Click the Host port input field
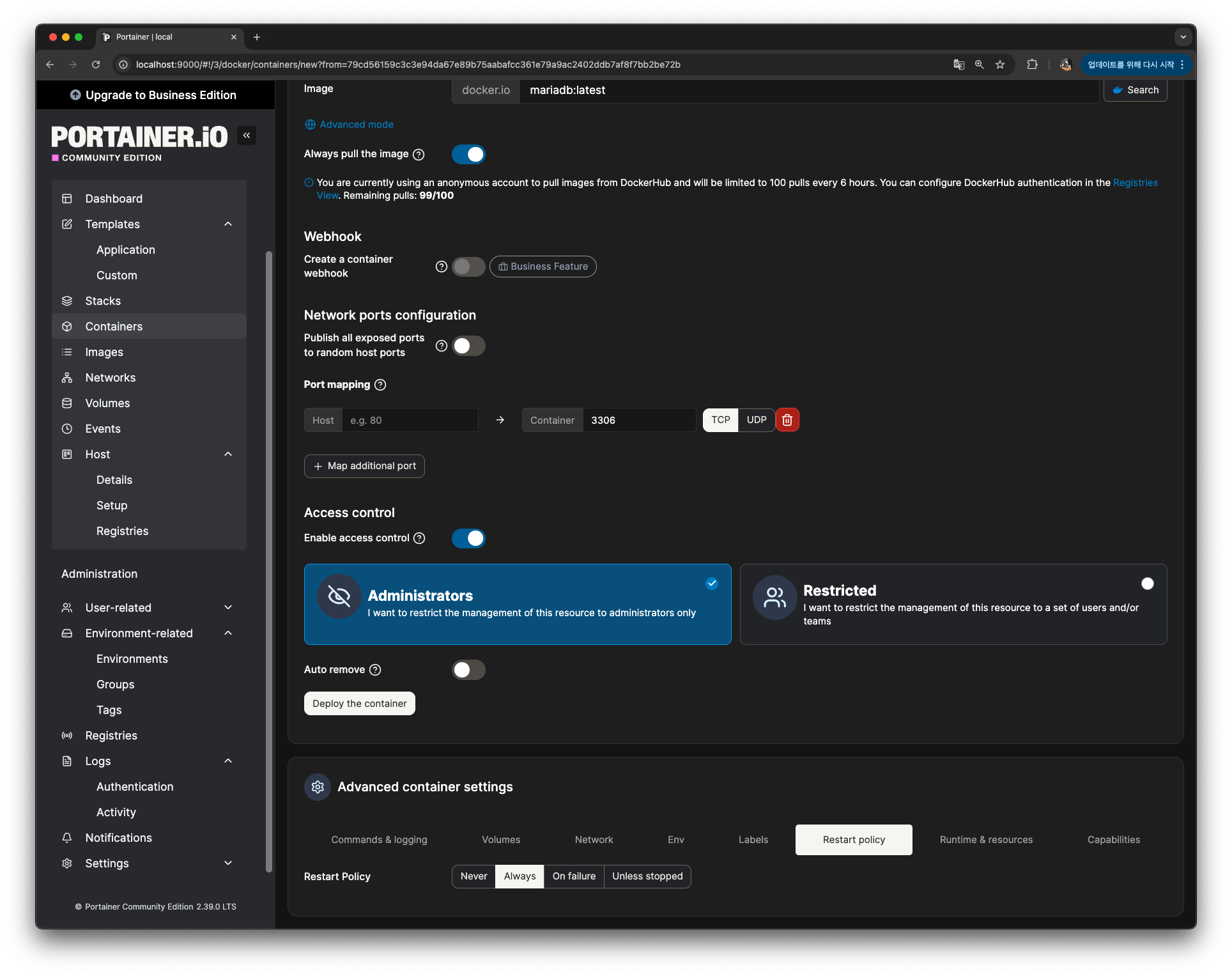The width and height of the screenshot is (1232, 976). tap(410, 421)
